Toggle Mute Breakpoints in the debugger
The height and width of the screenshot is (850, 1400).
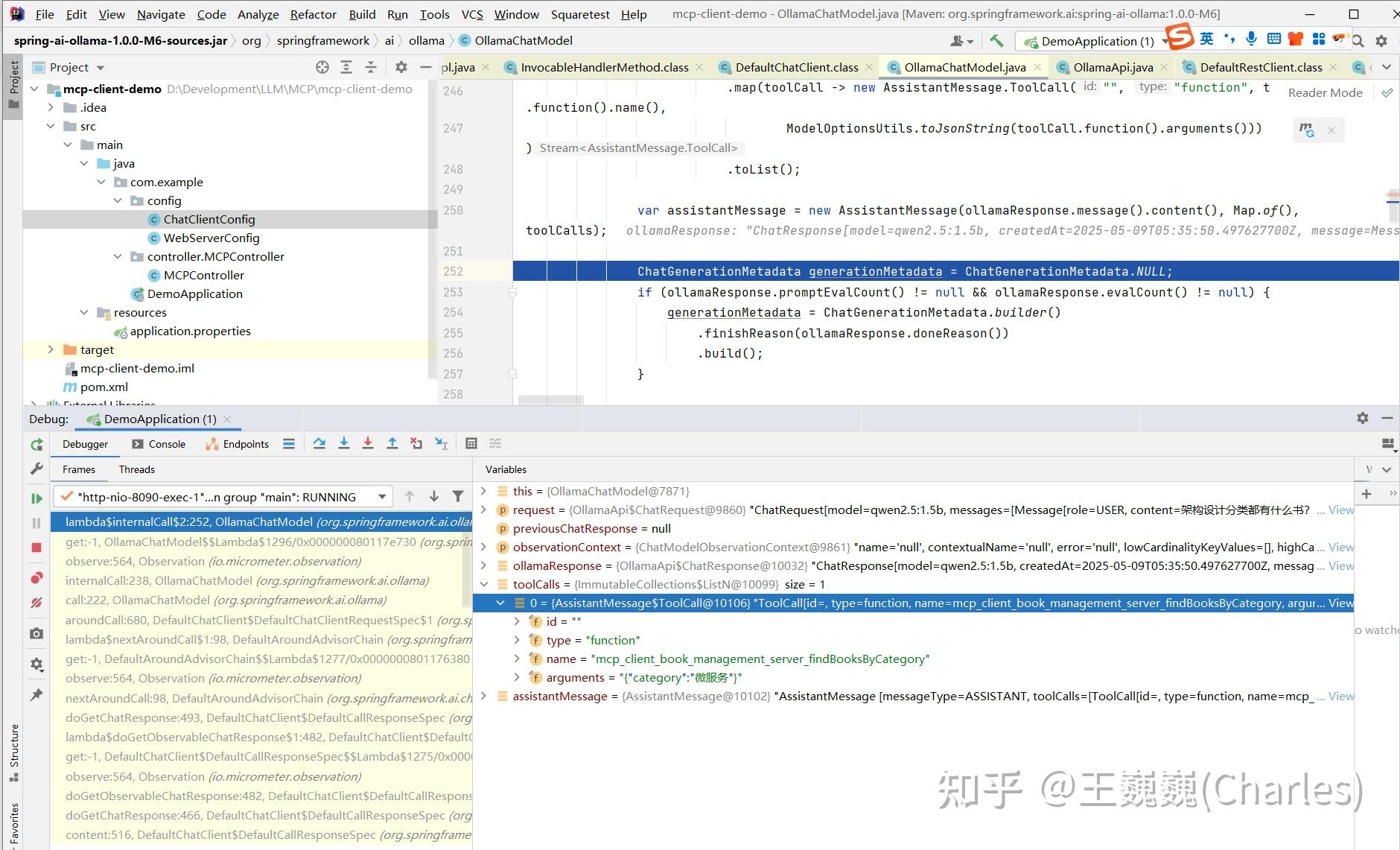tap(36, 602)
